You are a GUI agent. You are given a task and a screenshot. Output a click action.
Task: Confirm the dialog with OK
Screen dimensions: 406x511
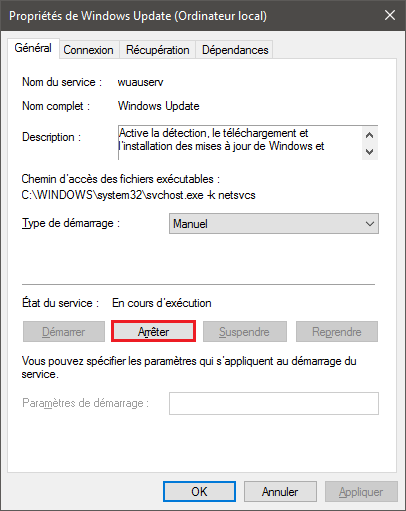199,492
